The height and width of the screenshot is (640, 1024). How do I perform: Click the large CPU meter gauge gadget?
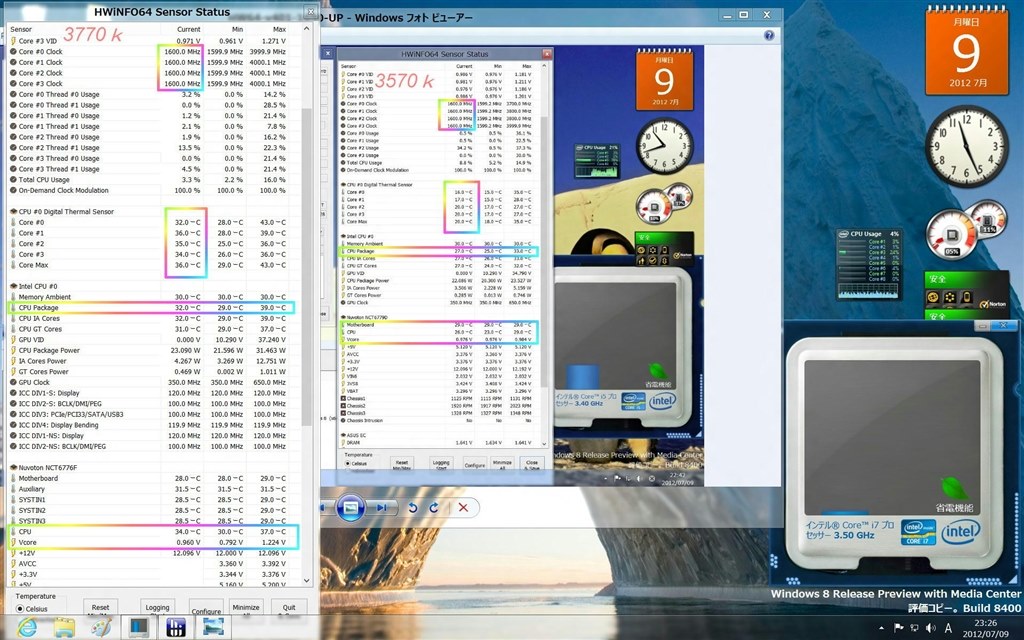tap(953, 235)
